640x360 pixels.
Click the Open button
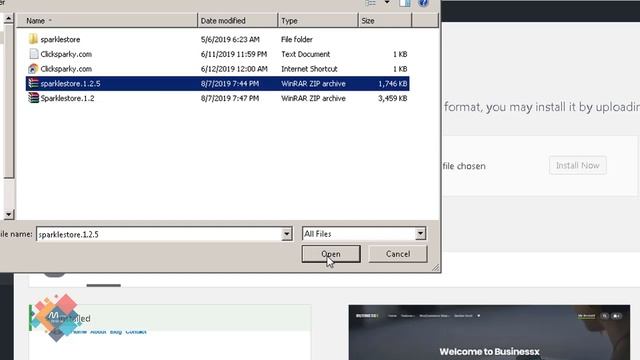[x=331, y=254]
